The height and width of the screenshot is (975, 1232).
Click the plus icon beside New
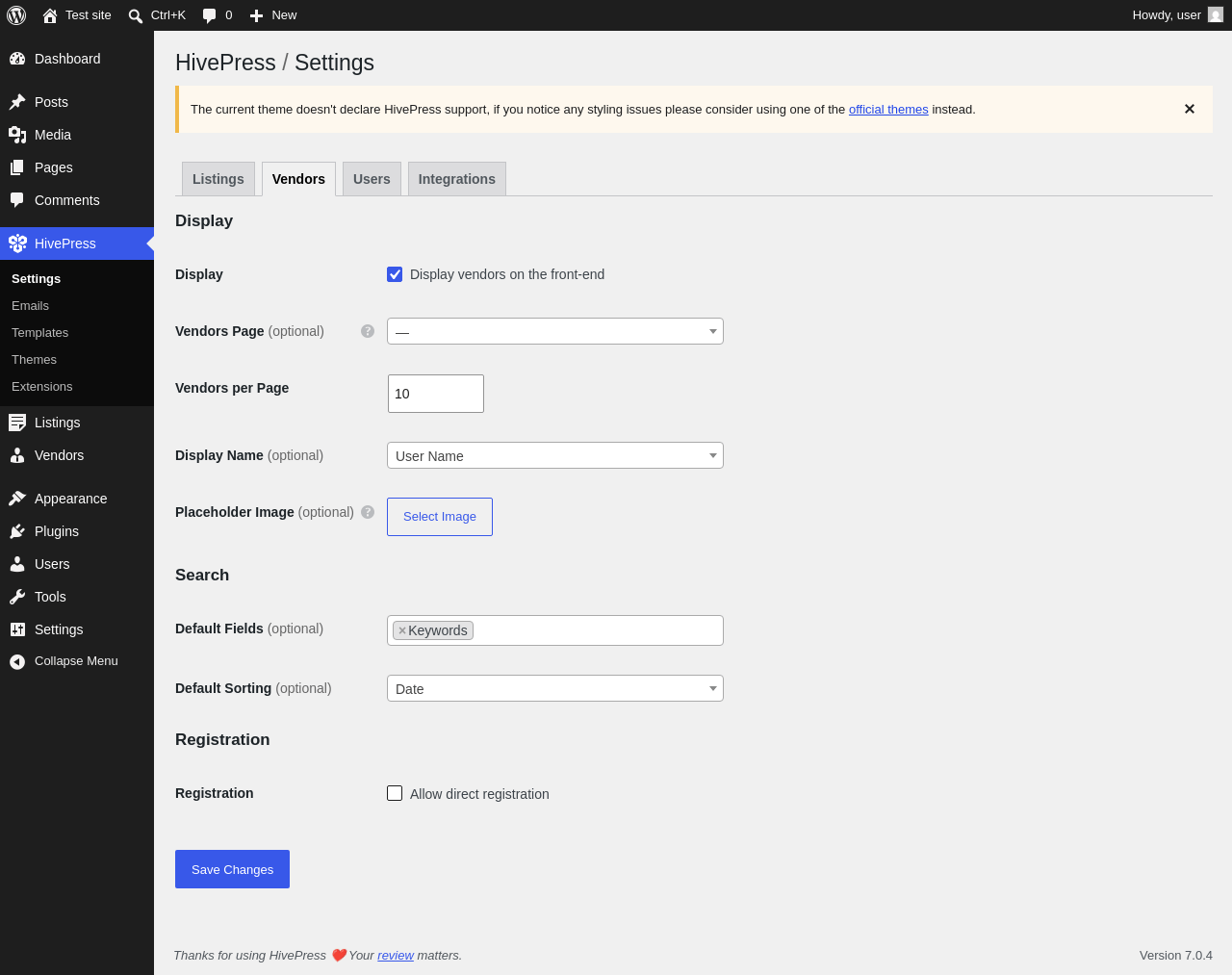[x=256, y=15]
